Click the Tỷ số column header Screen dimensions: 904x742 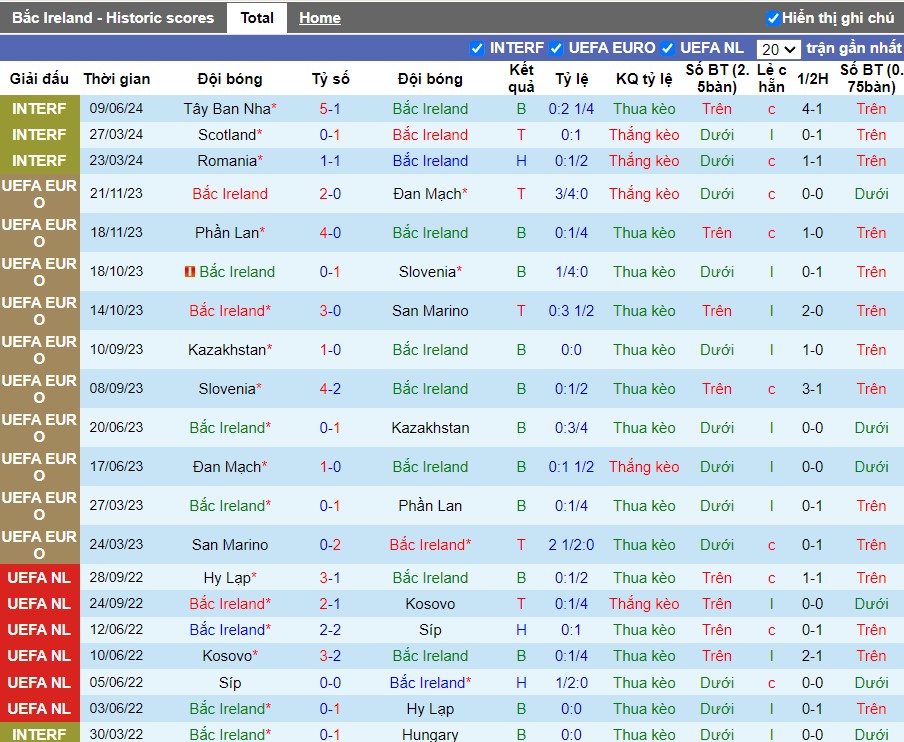tap(330, 78)
